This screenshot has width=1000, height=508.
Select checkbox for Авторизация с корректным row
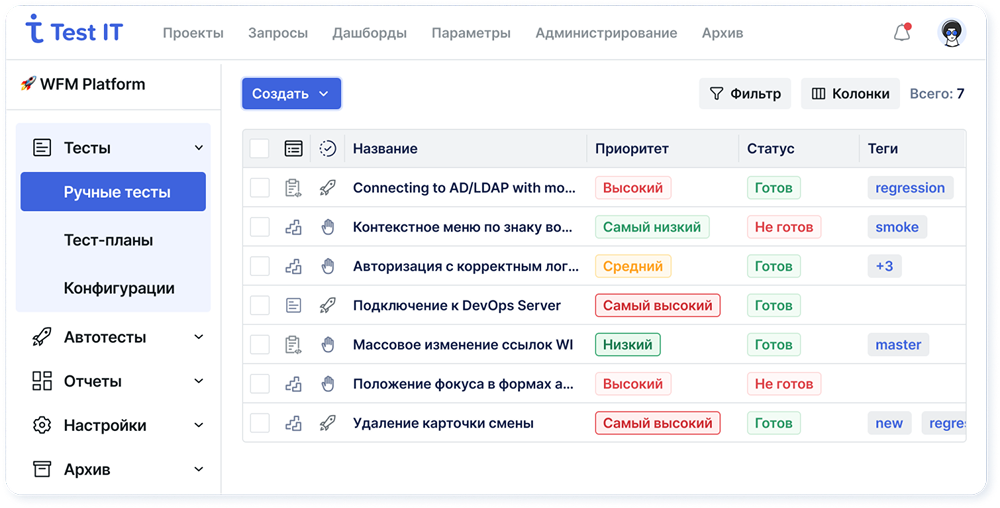tap(260, 266)
